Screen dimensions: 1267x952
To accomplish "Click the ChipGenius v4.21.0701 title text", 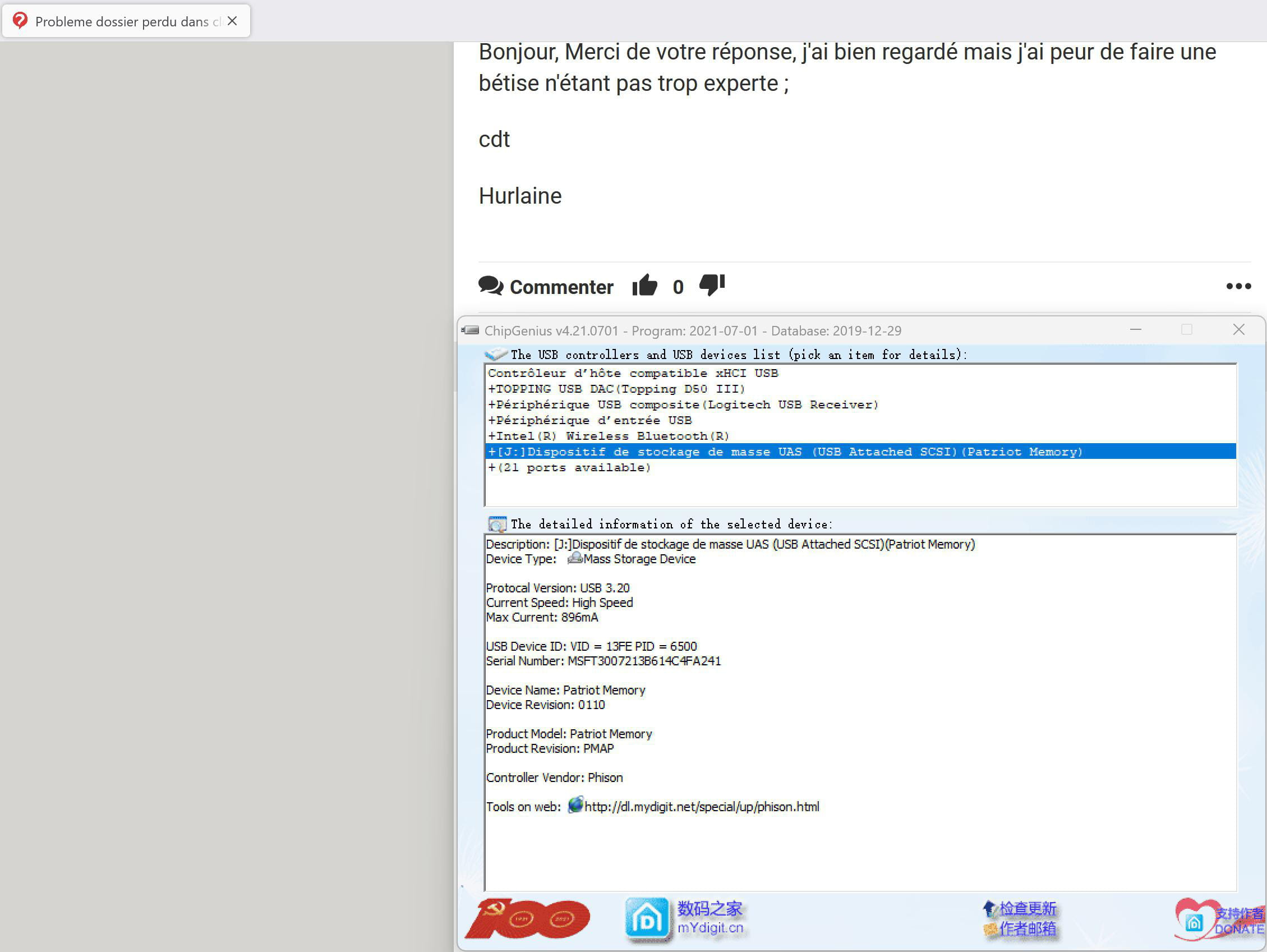I will tap(693, 330).
